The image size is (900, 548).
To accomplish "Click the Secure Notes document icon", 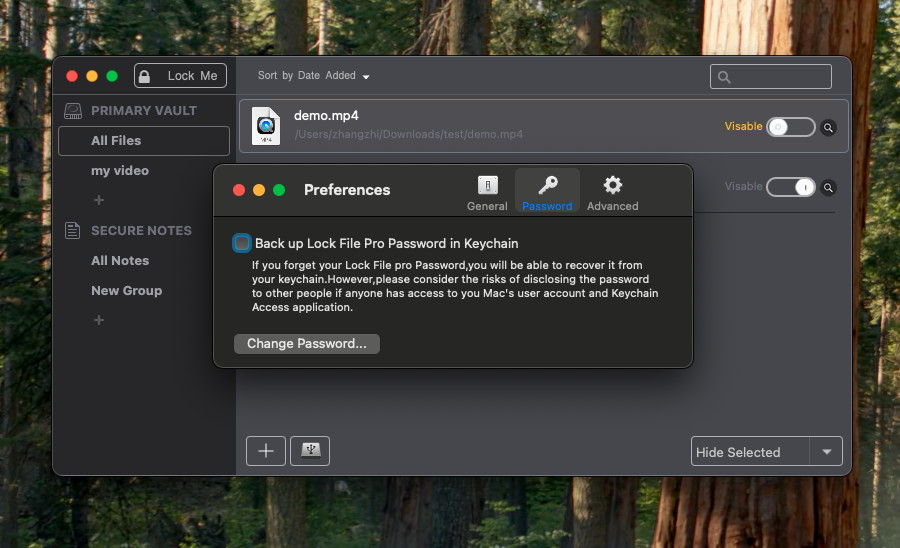I will (72, 231).
